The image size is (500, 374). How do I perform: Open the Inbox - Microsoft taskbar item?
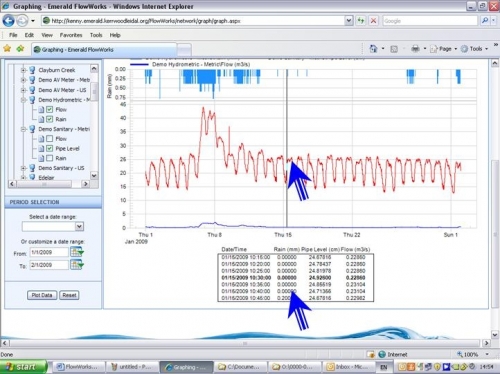point(348,367)
